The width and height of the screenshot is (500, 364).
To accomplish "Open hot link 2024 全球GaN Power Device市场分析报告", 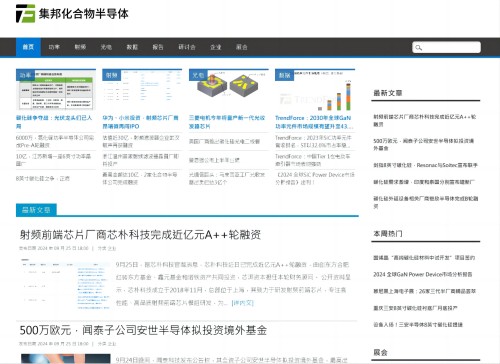I will click(423, 274).
